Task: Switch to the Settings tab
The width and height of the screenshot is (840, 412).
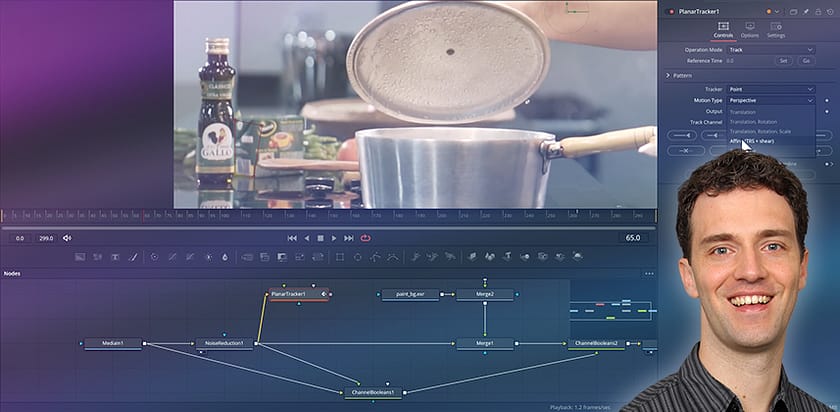Action: [x=776, y=31]
